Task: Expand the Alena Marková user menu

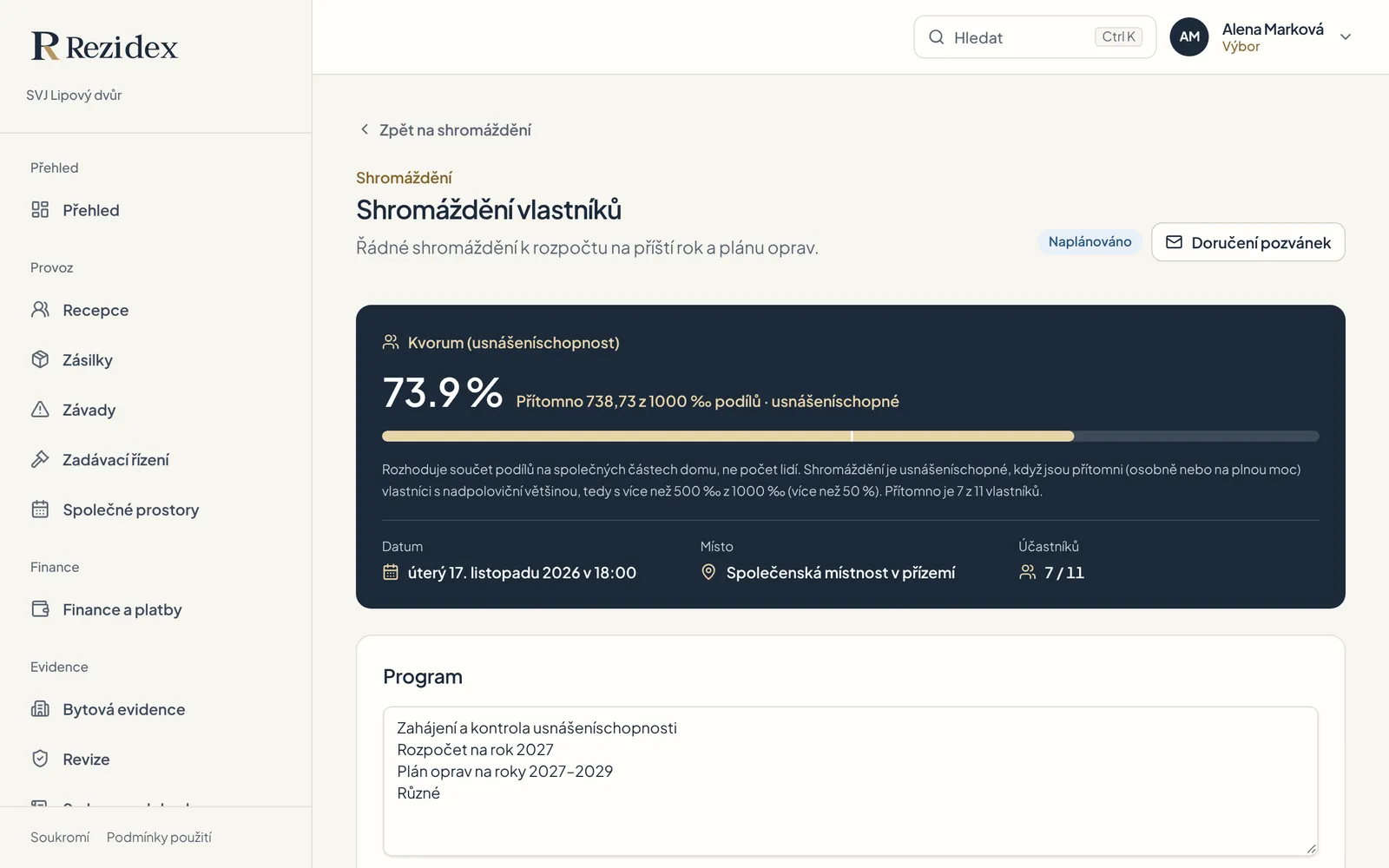Action: click(1346, 36)
